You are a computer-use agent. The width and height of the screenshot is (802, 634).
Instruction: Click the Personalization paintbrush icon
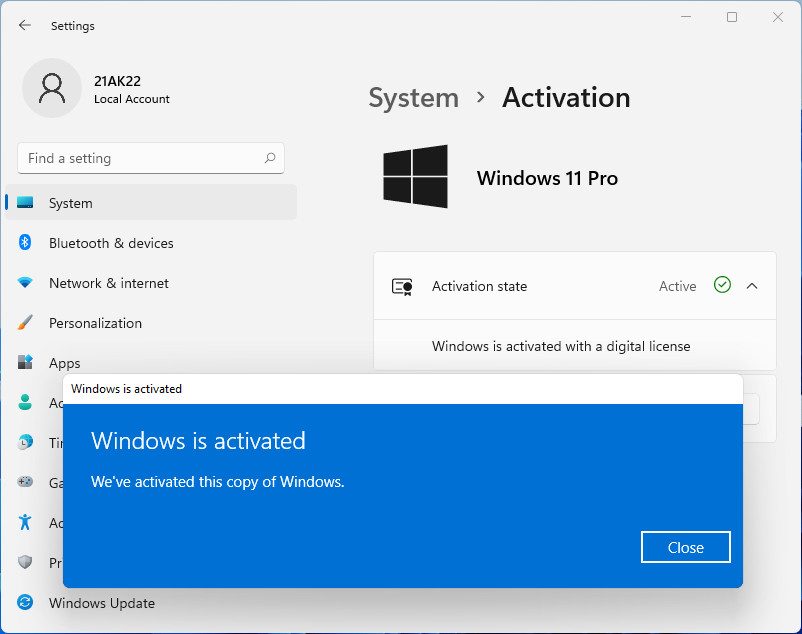pos(25,322)
